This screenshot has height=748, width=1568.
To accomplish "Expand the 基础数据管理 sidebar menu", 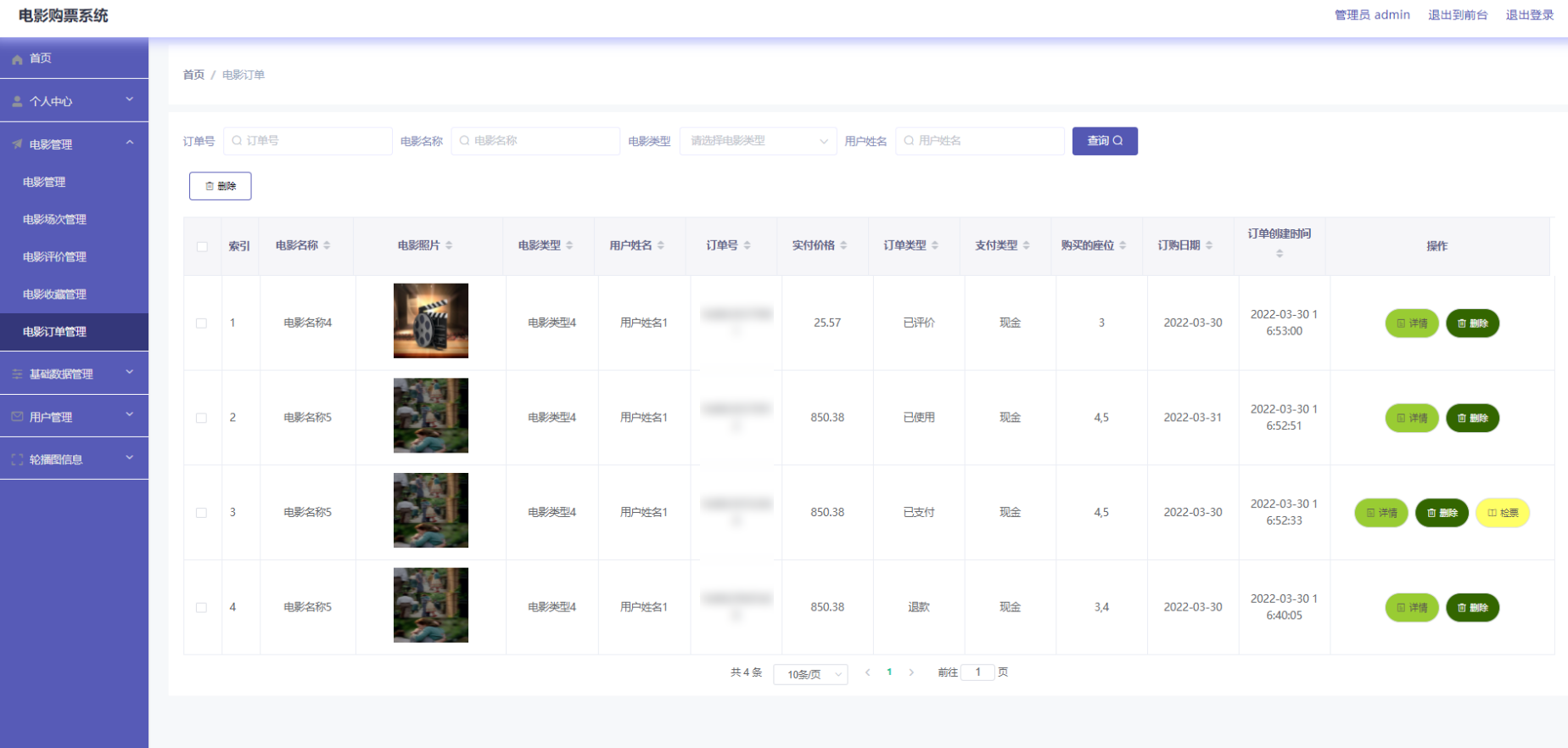I will click(74, 374).
